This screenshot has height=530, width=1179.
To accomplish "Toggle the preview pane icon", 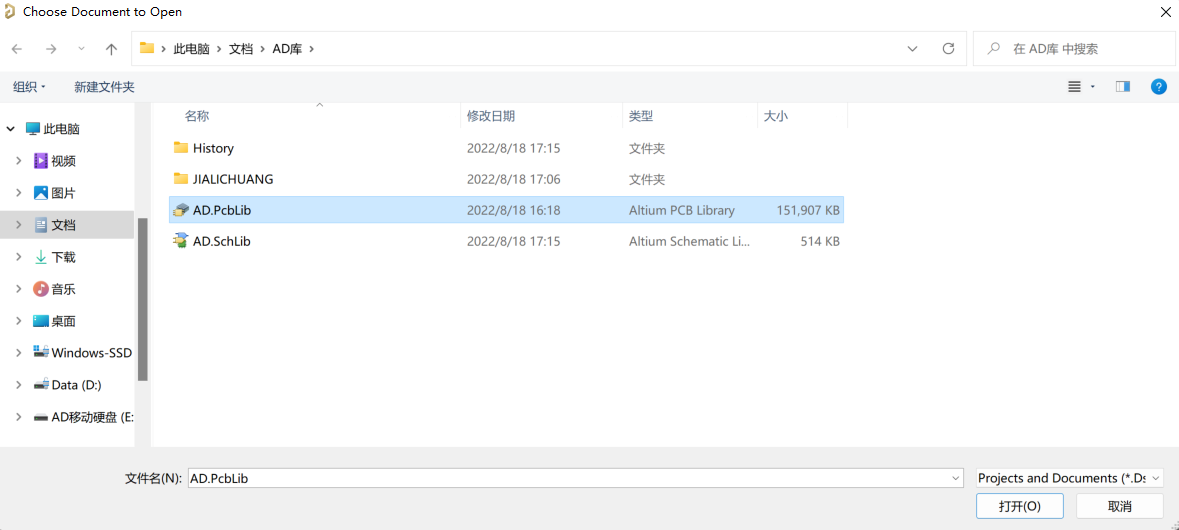I will click(1123, 87).
